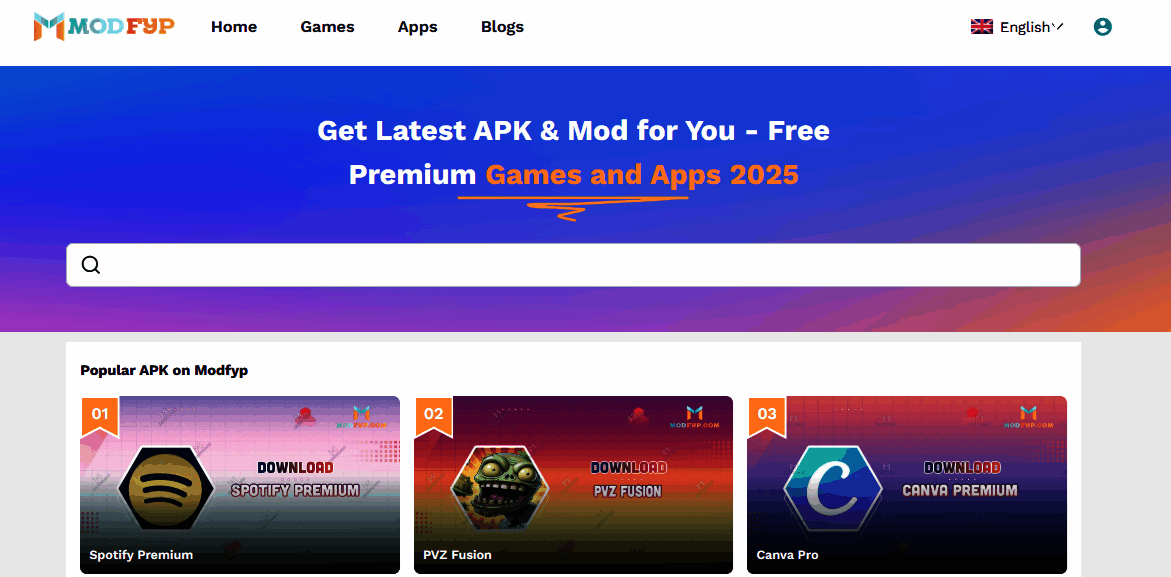Click the Canva C hexagon icon
The height and width of the screenshot is (577, 1171).
point(832,486)
